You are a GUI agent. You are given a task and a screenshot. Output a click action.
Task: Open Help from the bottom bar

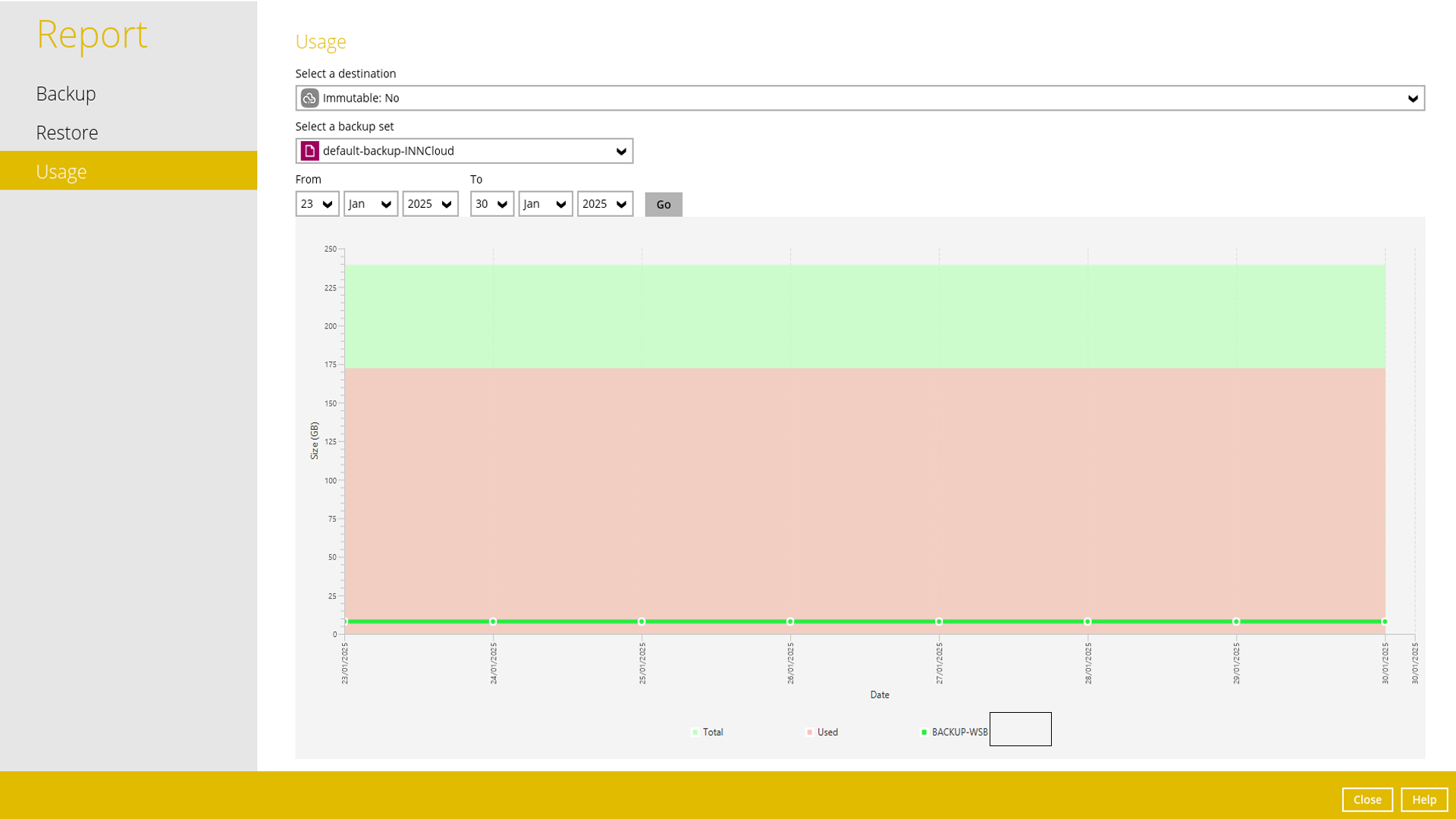click(x=1423, y=799)
